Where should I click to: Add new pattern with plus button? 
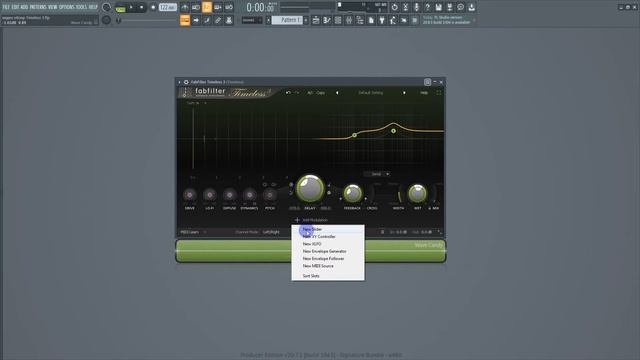click(x=306, y=20)
